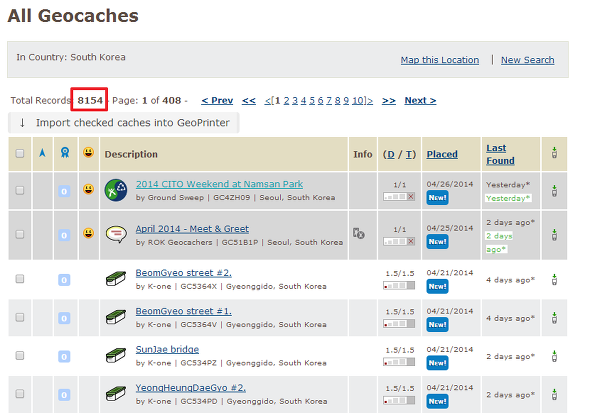Viewport: 590px width, 420px height.
Task: Click the CITO event icon for Namsan Park
Action: pyautogui.click(x=116, y=190)
